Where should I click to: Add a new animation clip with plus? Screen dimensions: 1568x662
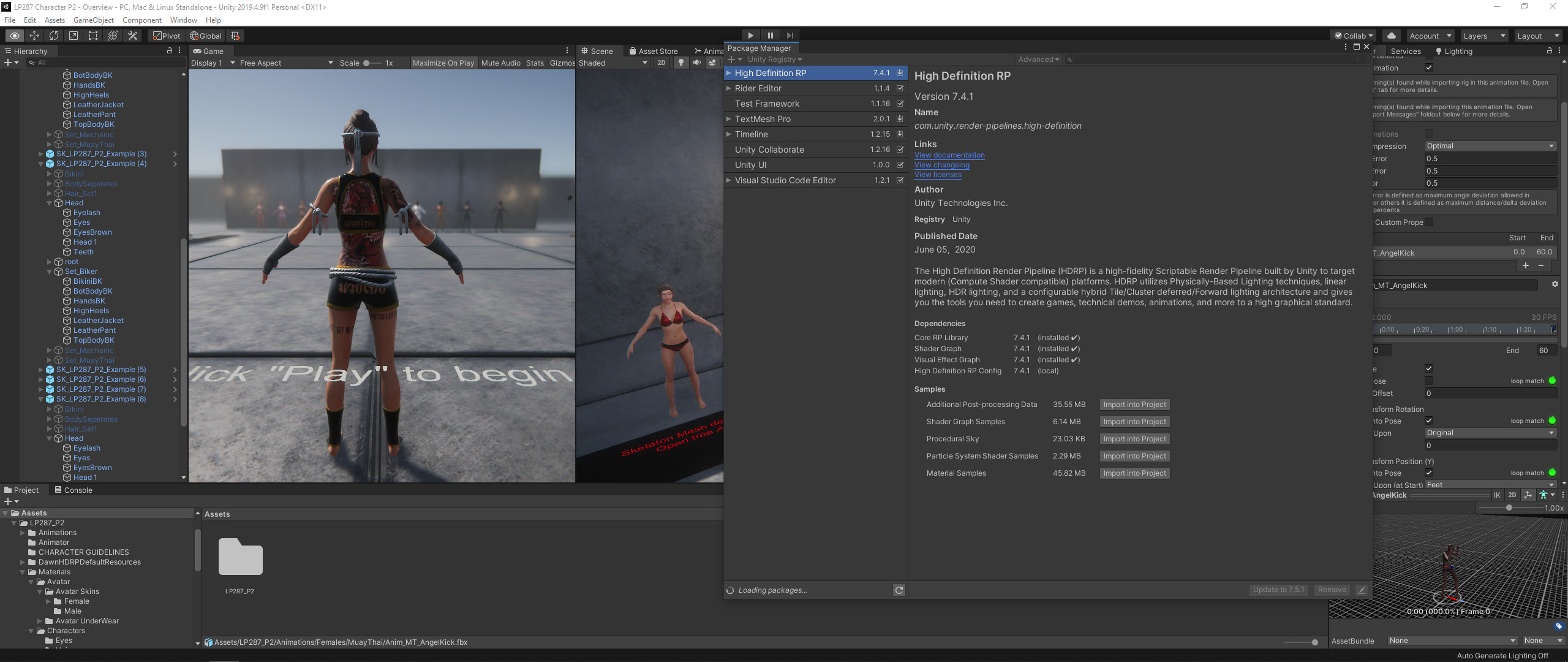coord(1526,265)
